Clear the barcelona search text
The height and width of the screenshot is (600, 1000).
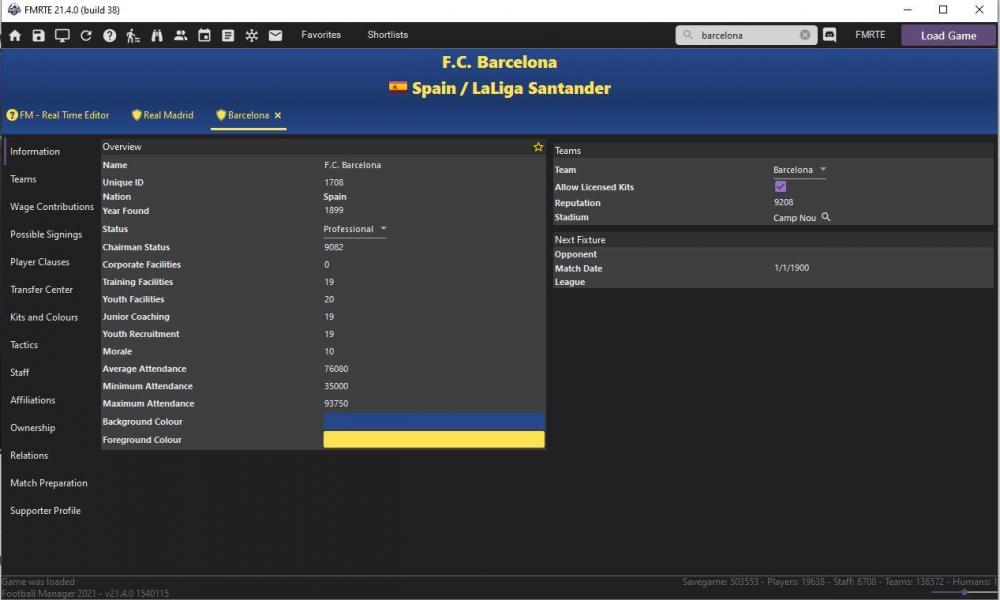pyautogui.click(x=805, y=35)
